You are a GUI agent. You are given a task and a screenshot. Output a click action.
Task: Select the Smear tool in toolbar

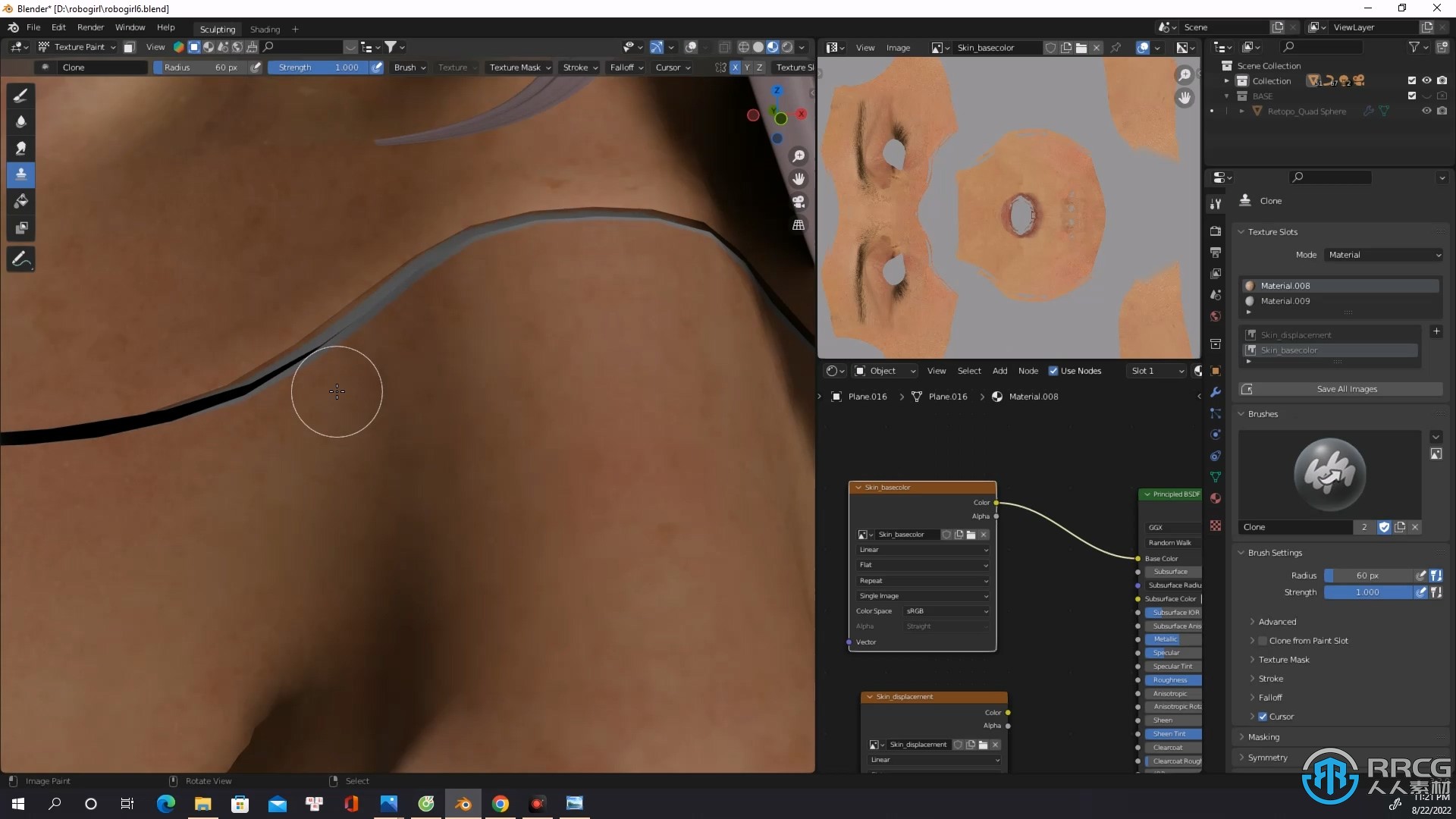21,148
